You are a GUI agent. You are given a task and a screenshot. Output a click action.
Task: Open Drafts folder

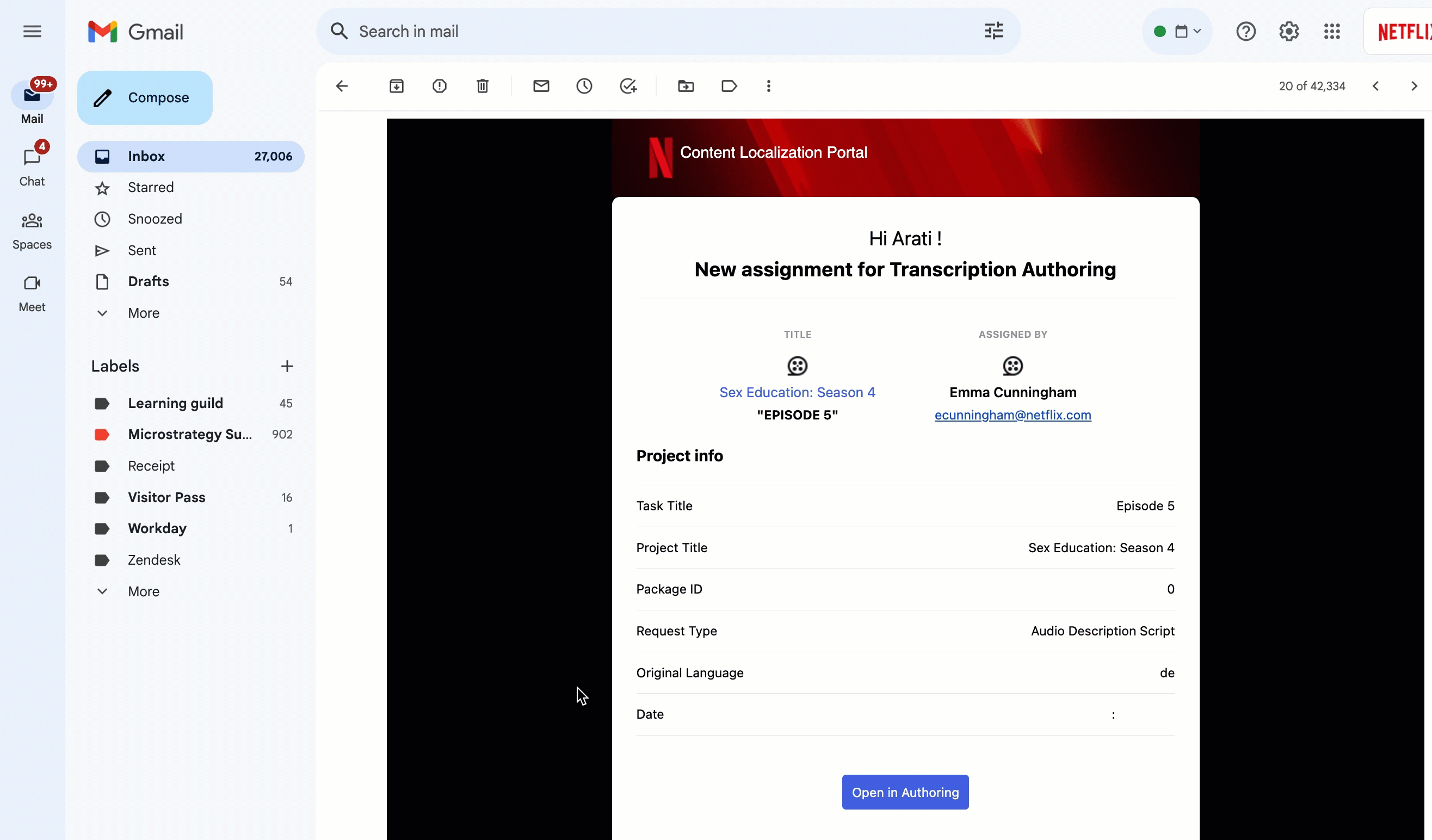tap(190, 282)
